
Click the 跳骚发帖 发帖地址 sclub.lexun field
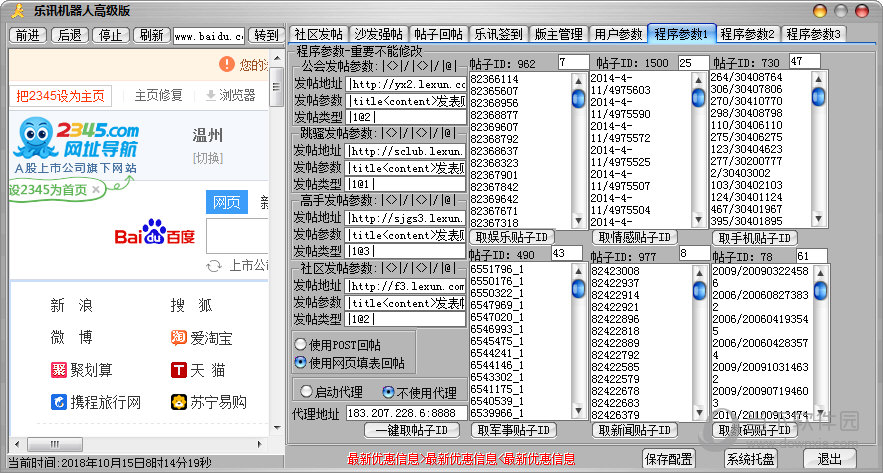[406, 151]
